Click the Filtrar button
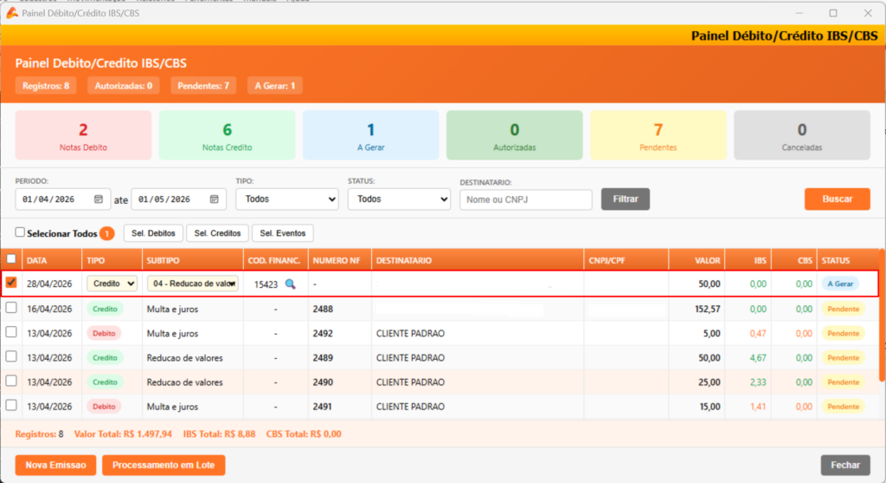The image size is (886, 483). tap(625, 199)
